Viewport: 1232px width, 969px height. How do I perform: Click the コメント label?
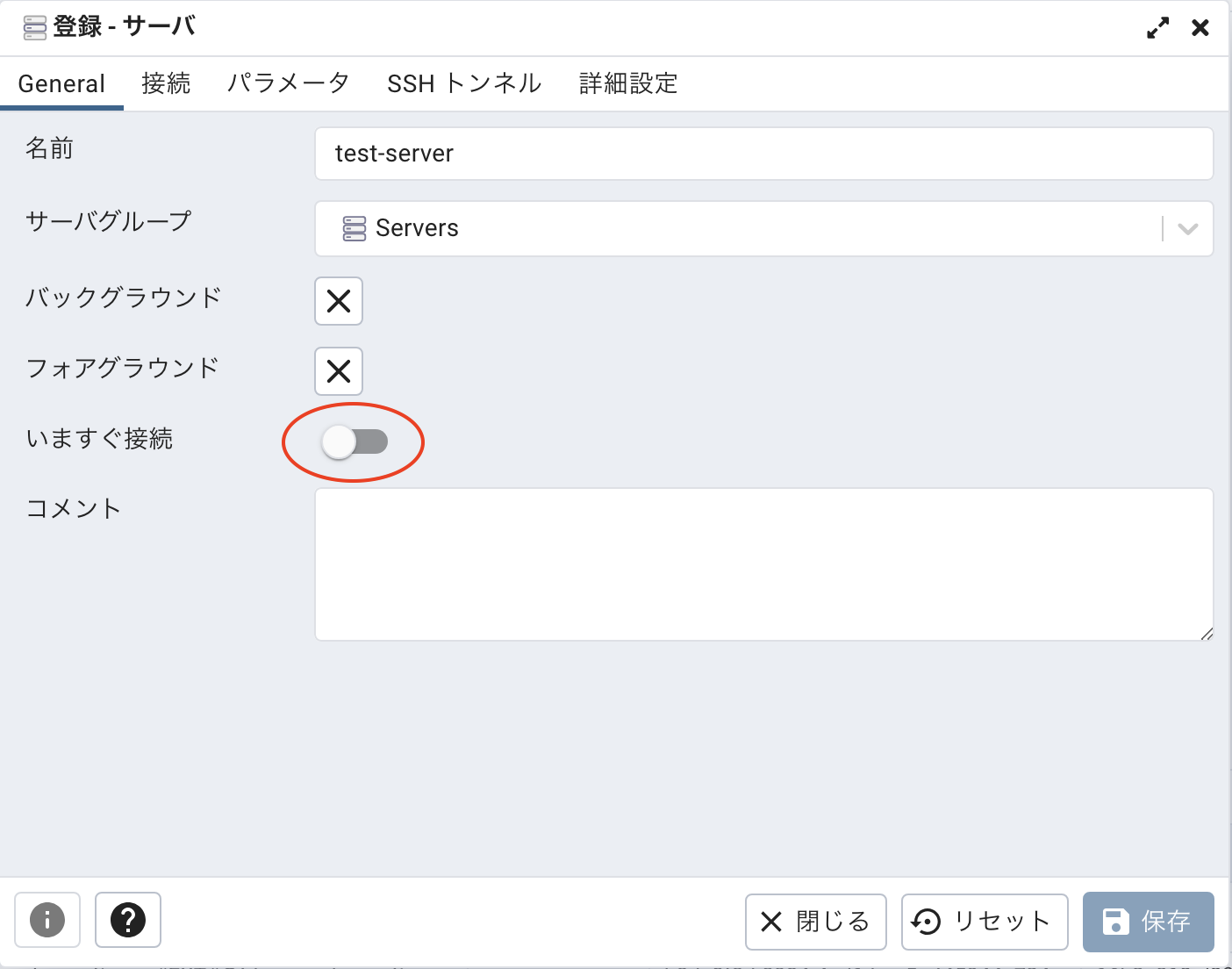74,509
